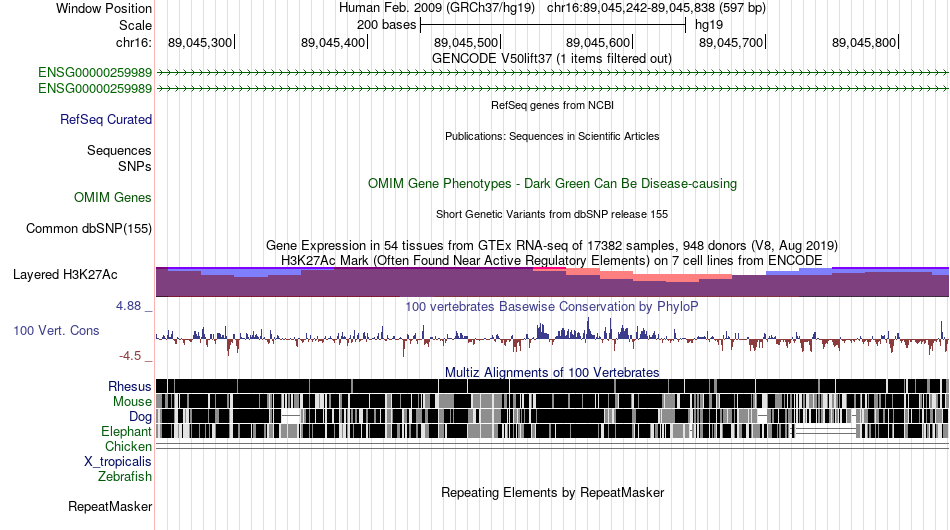Open the RepeatMasker track label
This screenshot has height=530, width=950.
pyautogui.click(x=110, y=506)
